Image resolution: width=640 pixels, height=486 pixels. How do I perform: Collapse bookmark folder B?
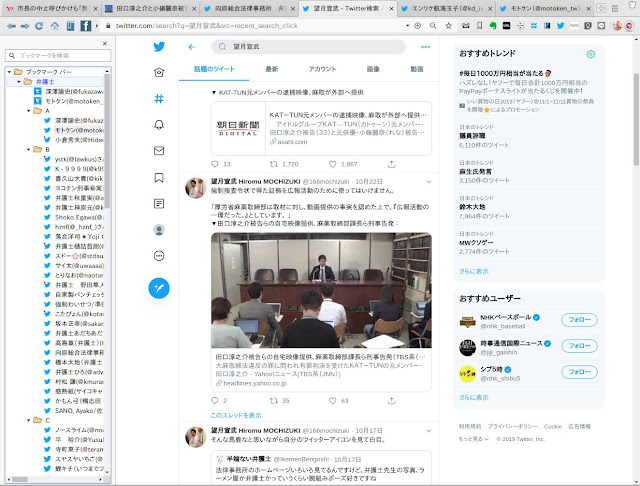click(29, 149)
